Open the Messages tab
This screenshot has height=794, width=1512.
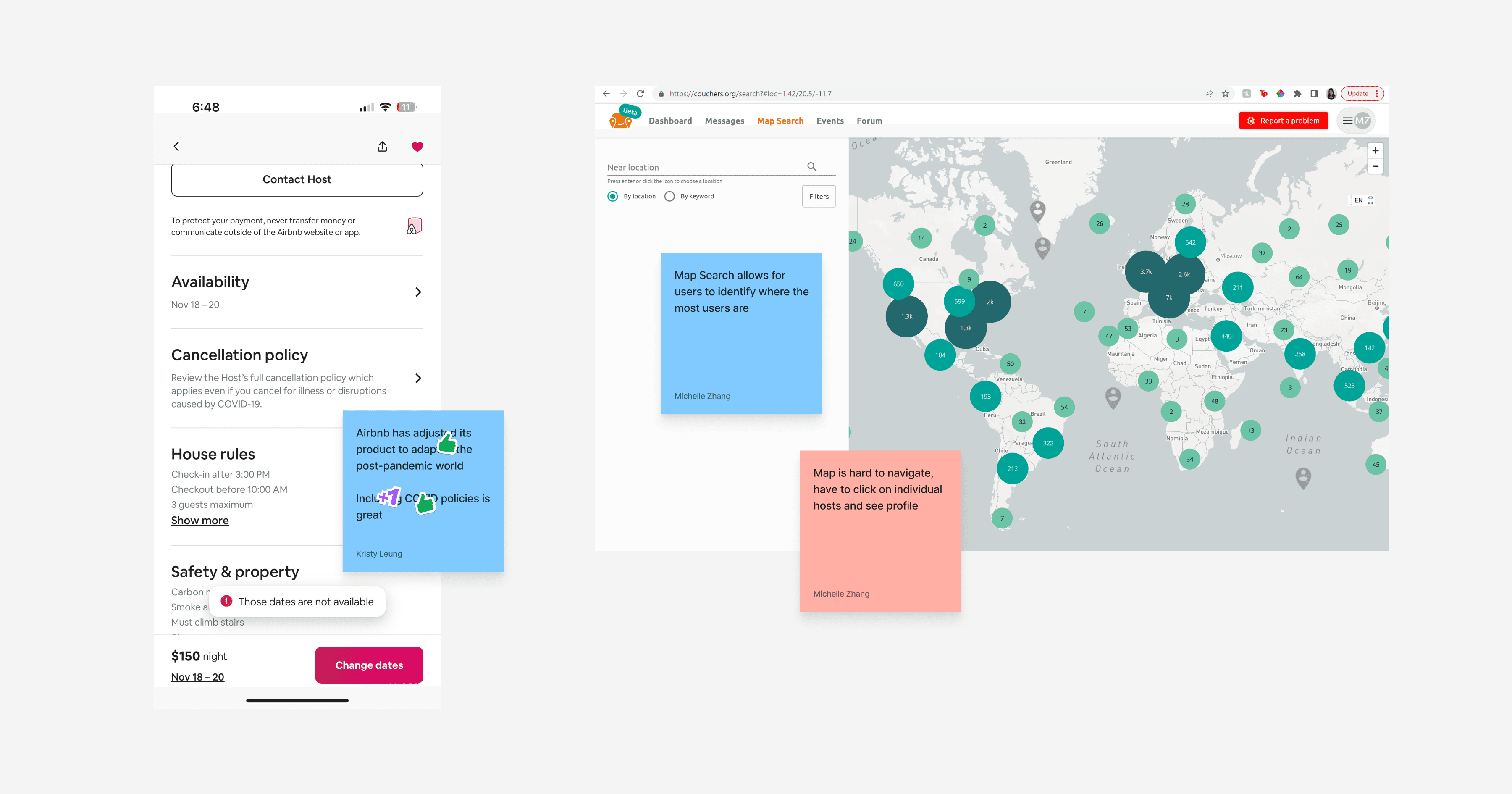724,121
